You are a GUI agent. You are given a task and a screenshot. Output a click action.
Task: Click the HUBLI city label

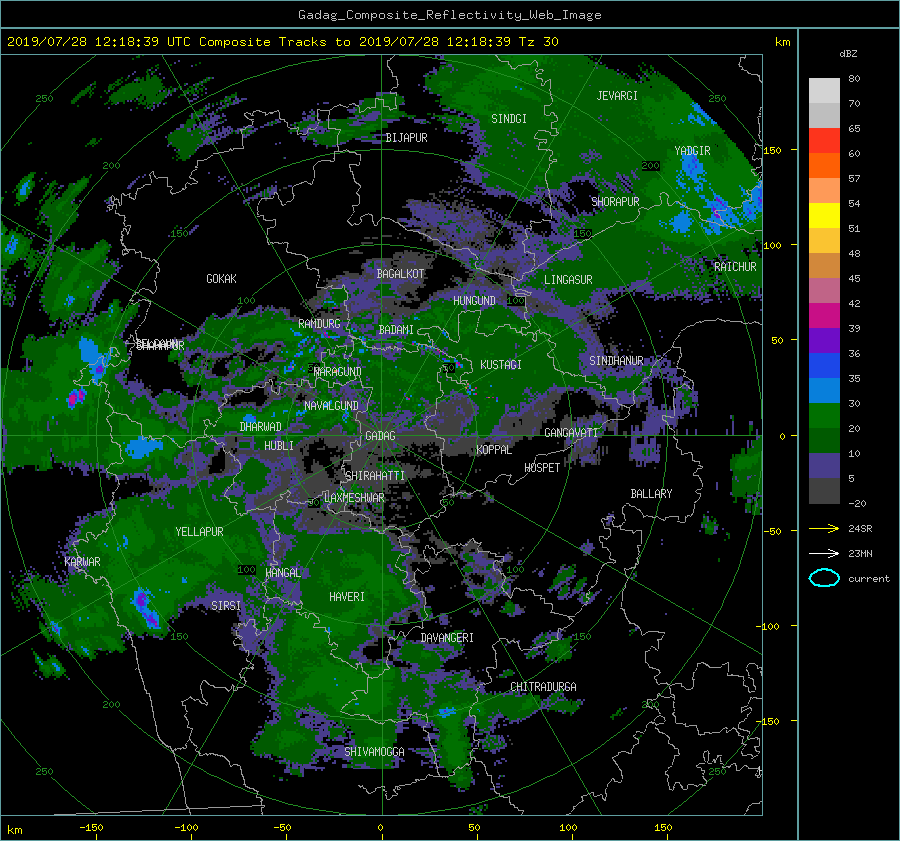click(279, 445)
